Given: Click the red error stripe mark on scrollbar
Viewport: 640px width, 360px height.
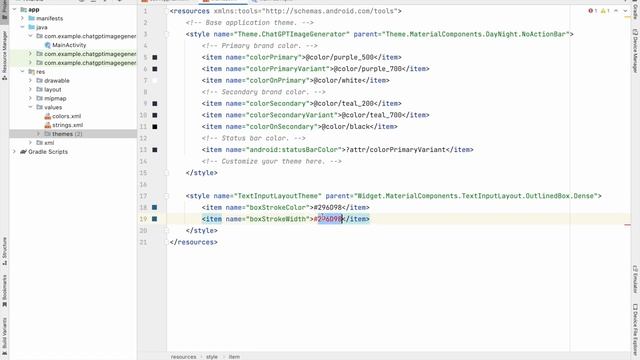Looking at the screenshot, I should point(627,224).
